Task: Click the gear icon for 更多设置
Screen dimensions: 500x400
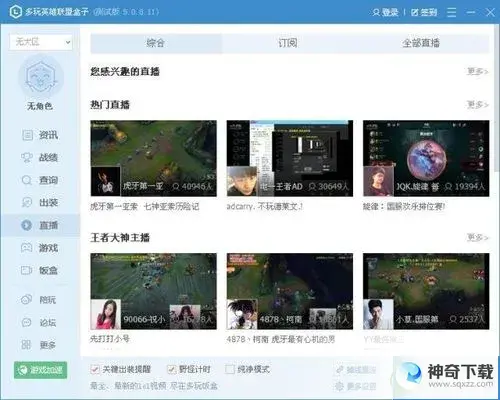Action: click(x=340, y=386)
